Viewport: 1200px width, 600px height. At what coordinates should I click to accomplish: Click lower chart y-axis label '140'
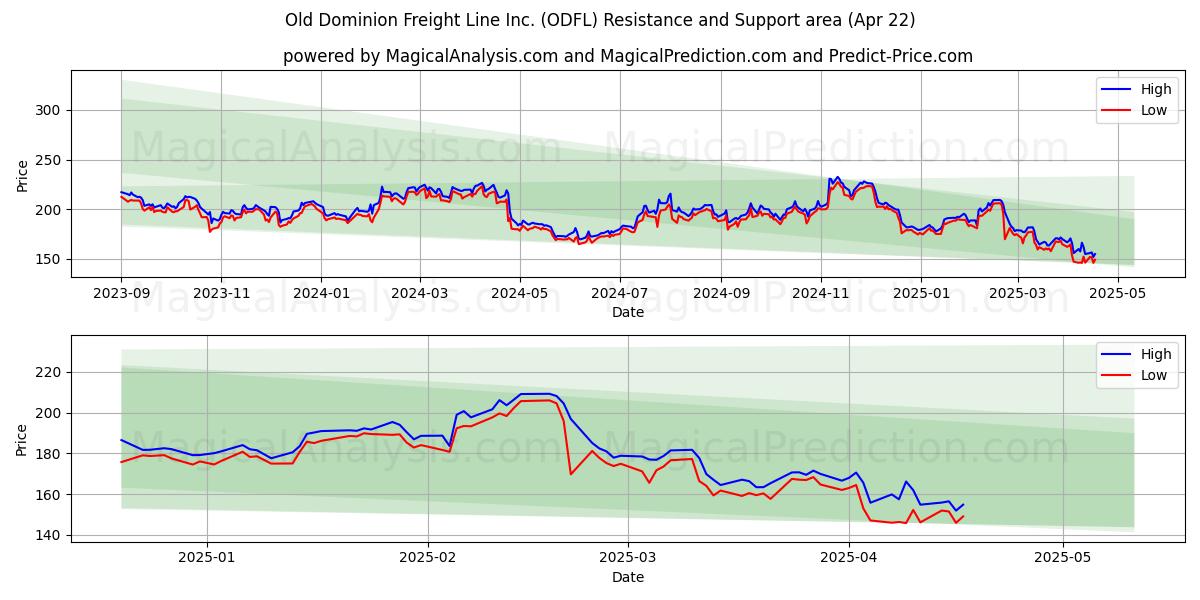[x=50, y=536]
